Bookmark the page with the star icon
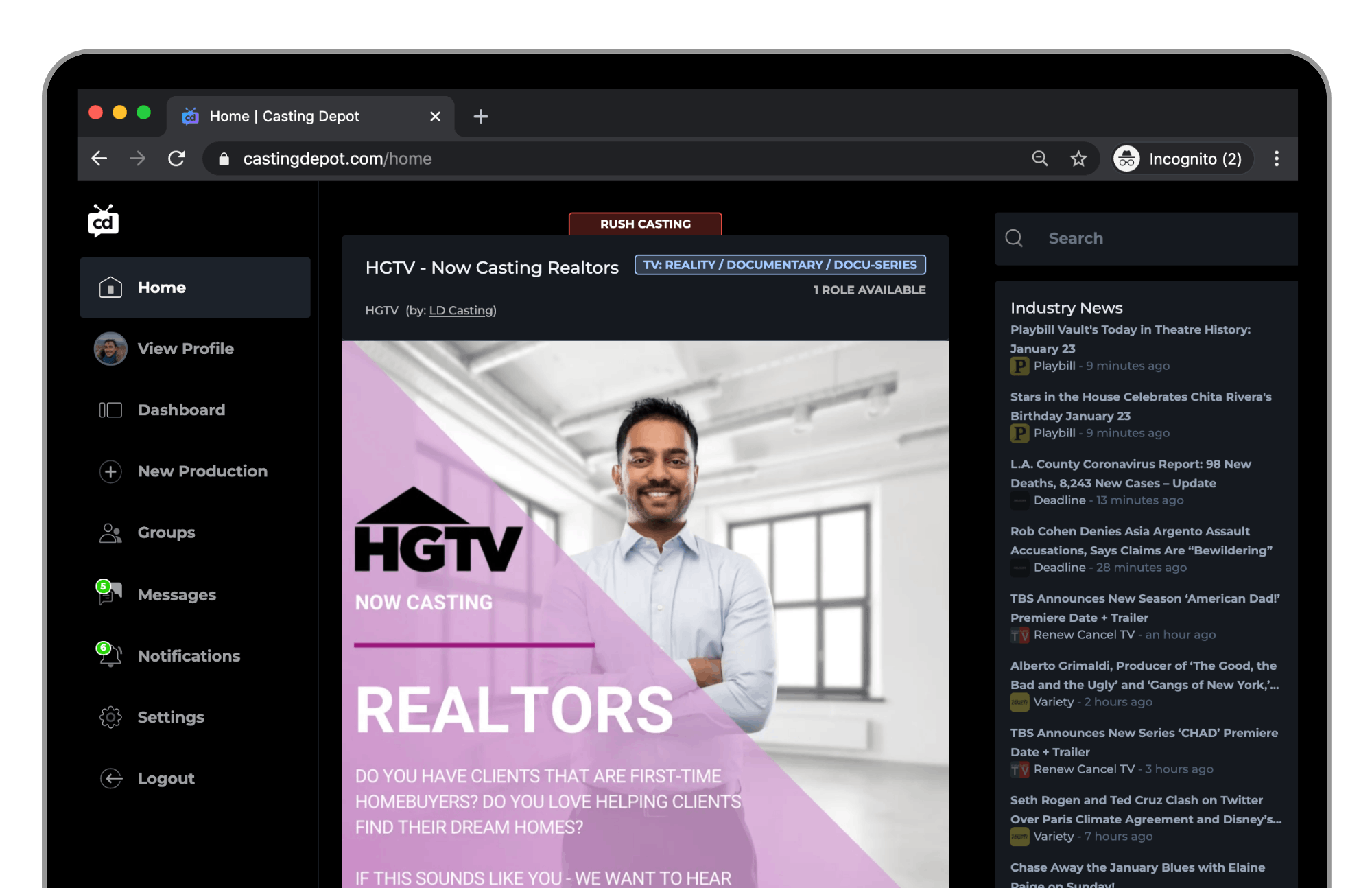1372x888 pixels. 1078,159
